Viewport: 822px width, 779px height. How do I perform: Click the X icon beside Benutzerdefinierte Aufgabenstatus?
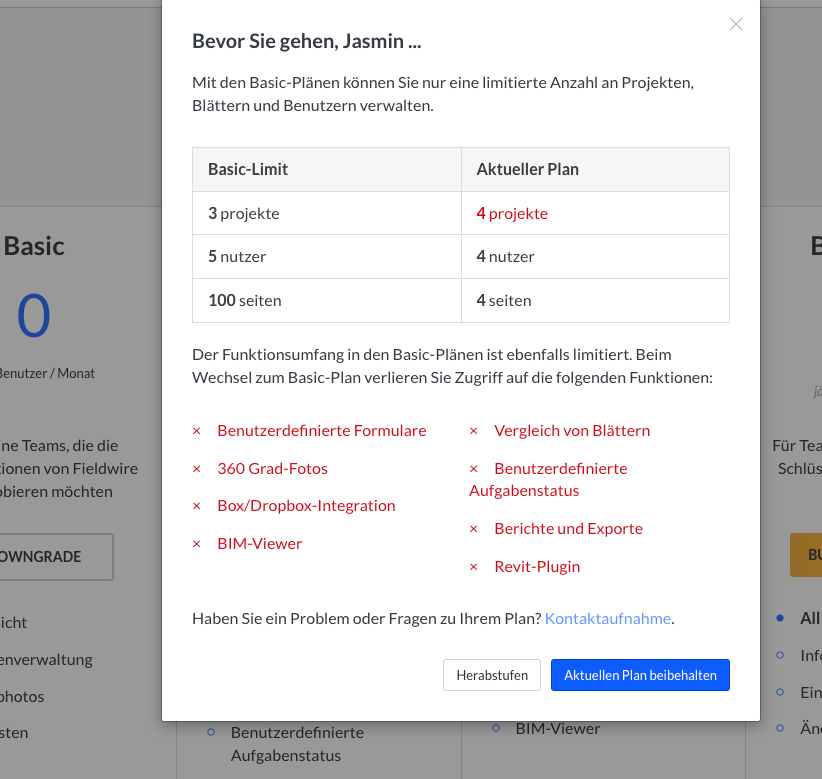tap(474, 469)
